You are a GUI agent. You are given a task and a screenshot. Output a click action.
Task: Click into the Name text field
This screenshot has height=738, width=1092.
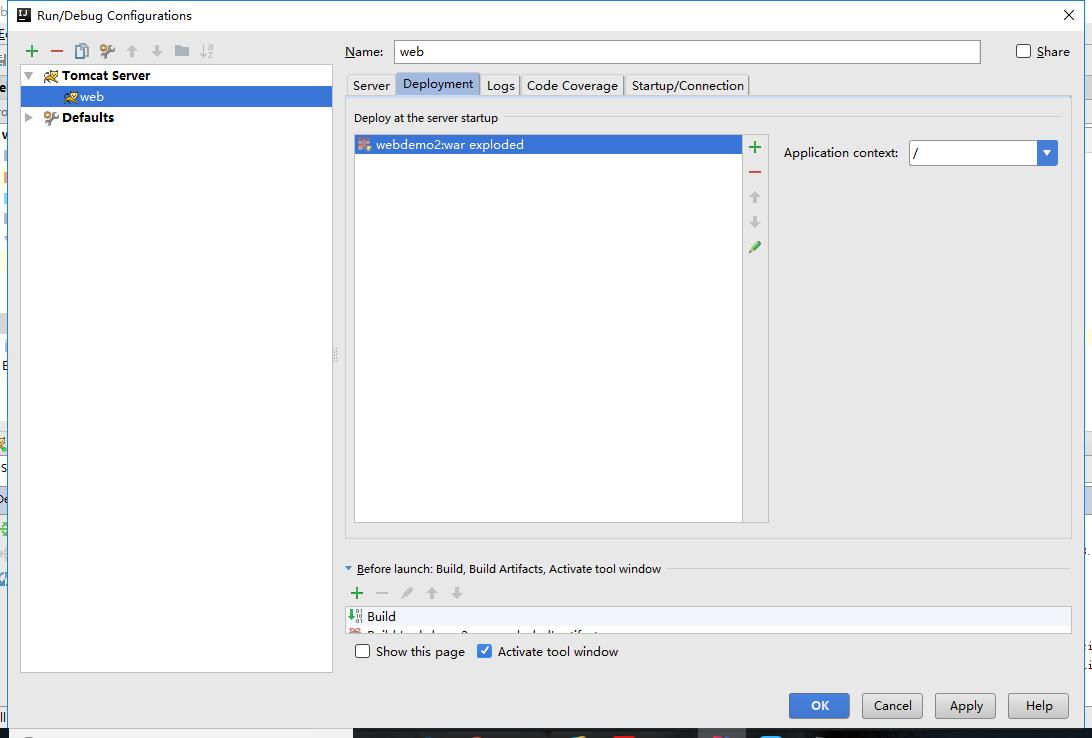pyautogui.click(x=687, y=52)
